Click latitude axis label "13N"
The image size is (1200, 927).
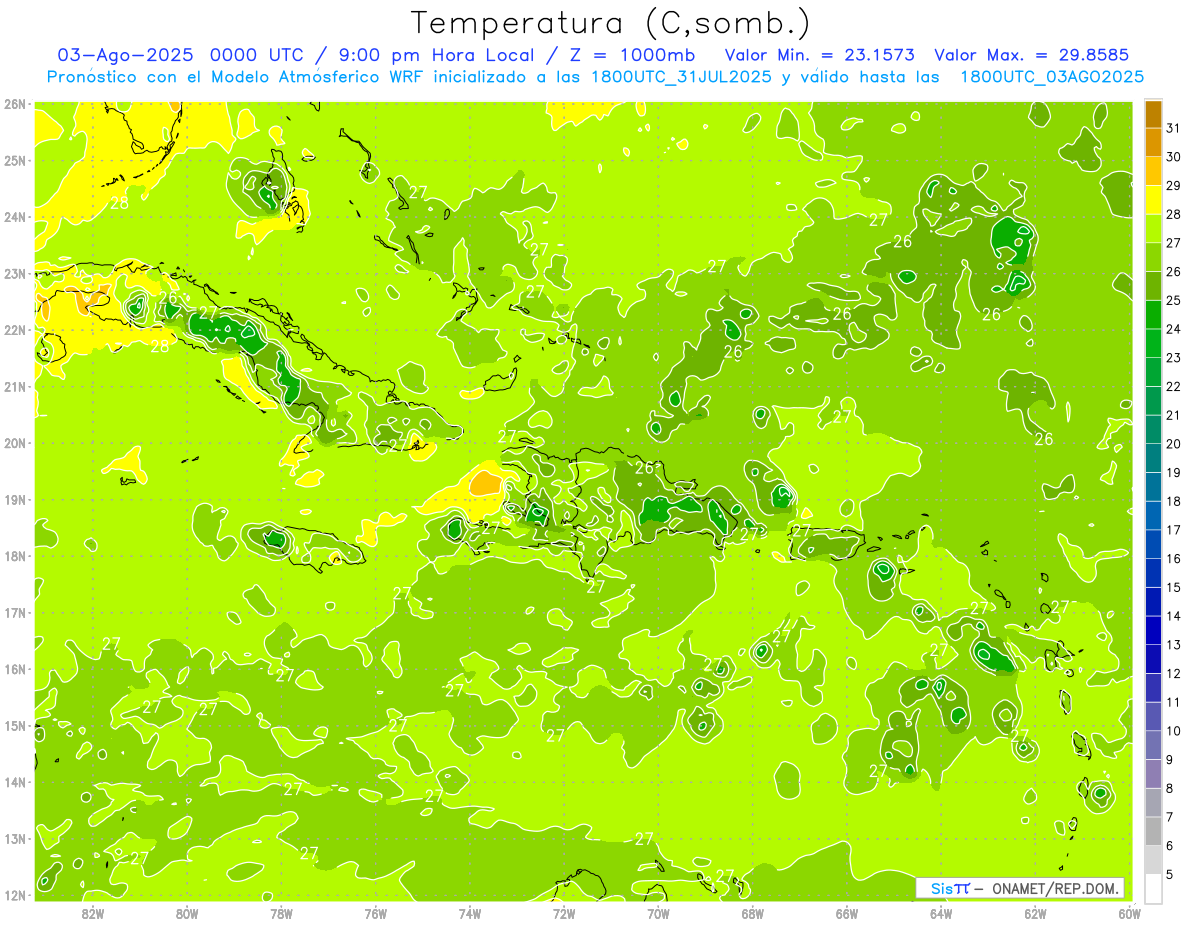point(15,838)
